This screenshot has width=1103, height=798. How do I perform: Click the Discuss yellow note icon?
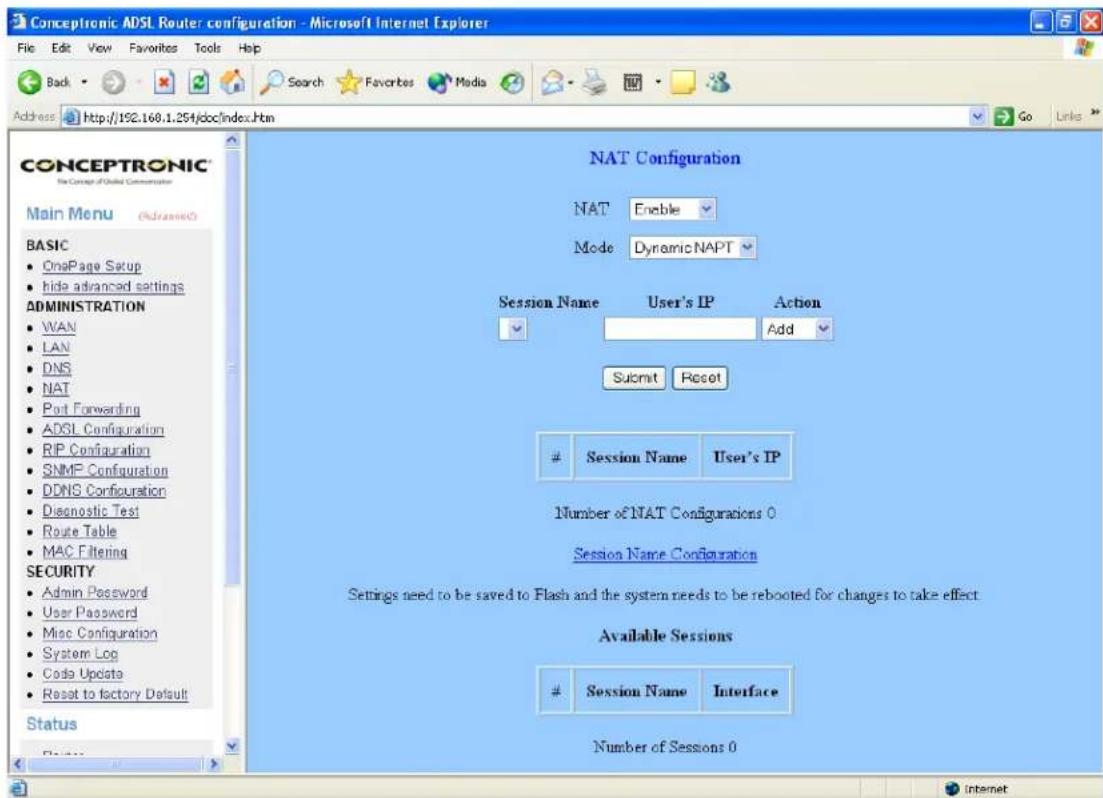682,83
